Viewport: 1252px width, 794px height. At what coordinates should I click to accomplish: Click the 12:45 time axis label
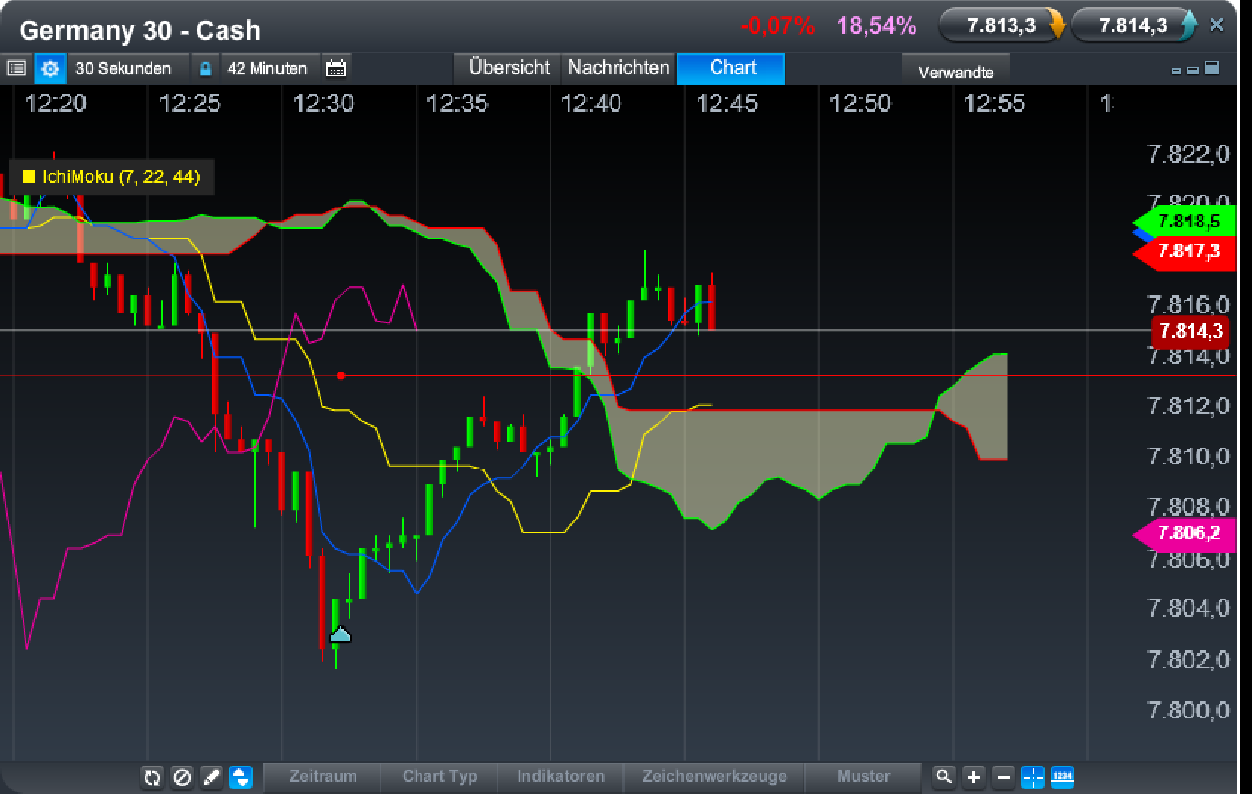(727, 103)
